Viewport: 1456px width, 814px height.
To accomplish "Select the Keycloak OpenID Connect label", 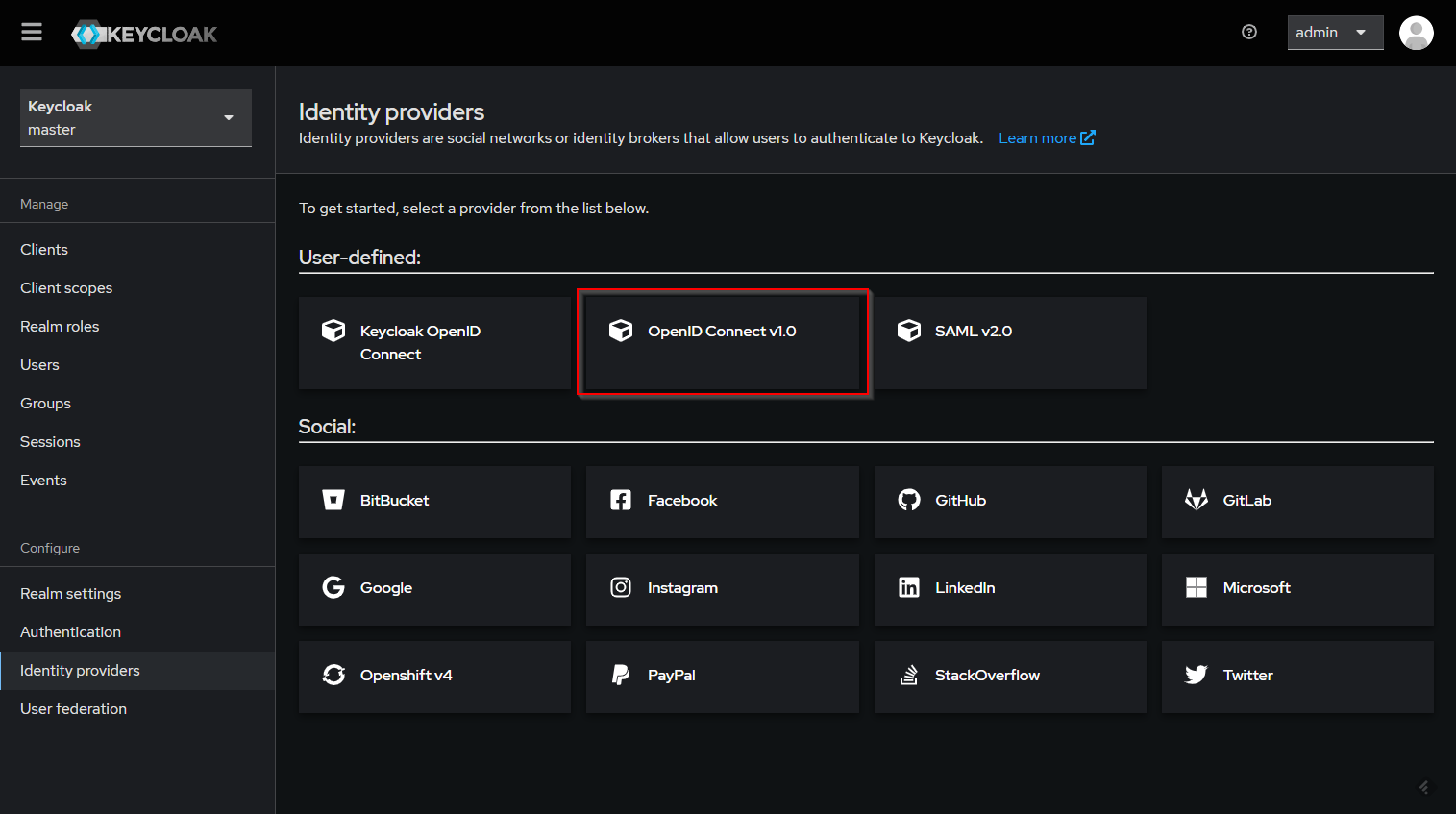I will pyautogui.click(x=420, y=342).
